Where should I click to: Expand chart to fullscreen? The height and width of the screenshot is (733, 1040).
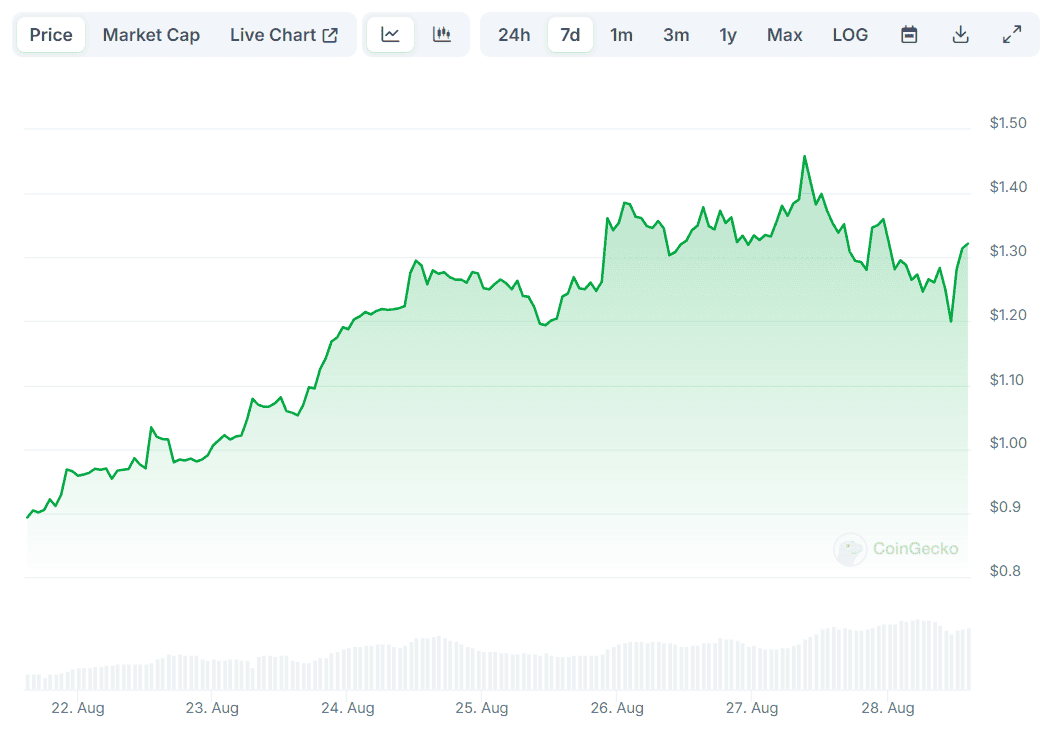pyautogui.click(x=1012, y=35)
